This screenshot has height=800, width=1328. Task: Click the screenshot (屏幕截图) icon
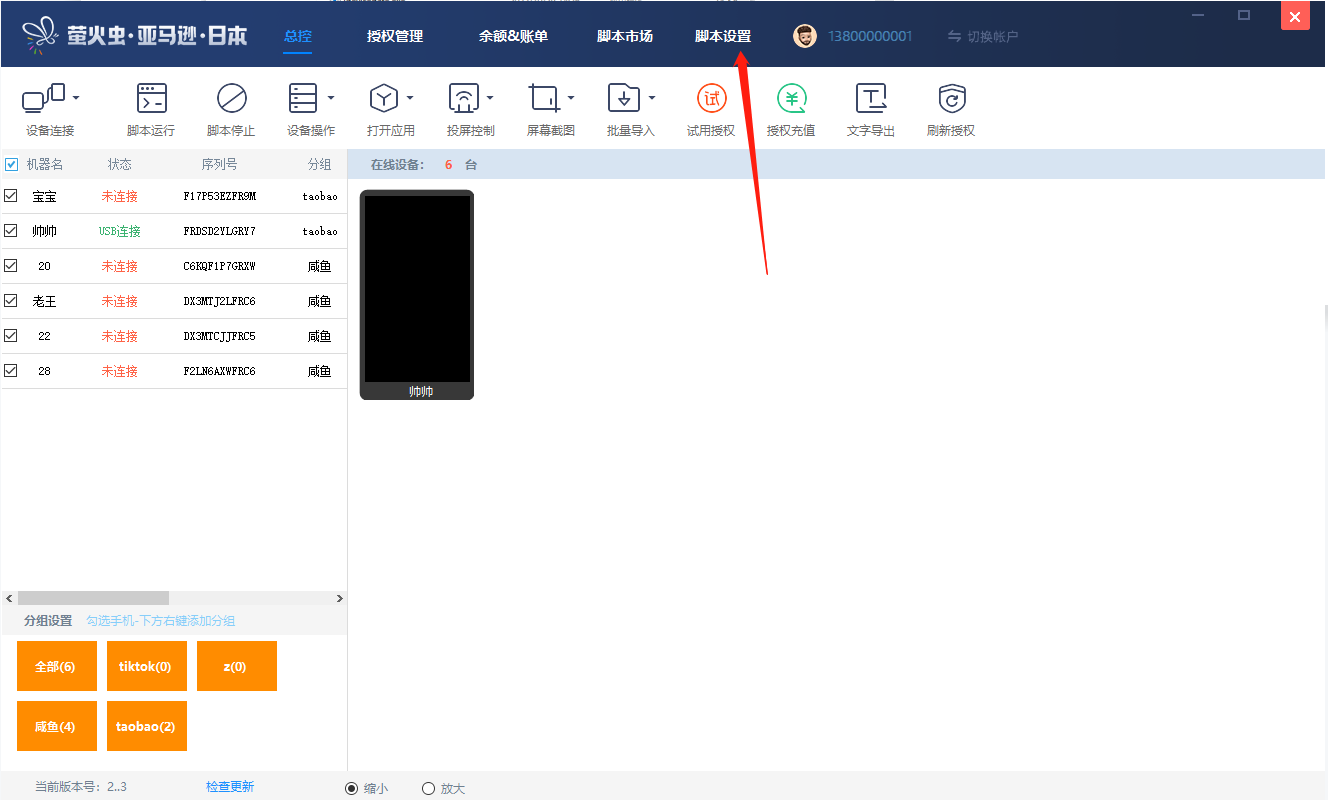click(544, 98)
